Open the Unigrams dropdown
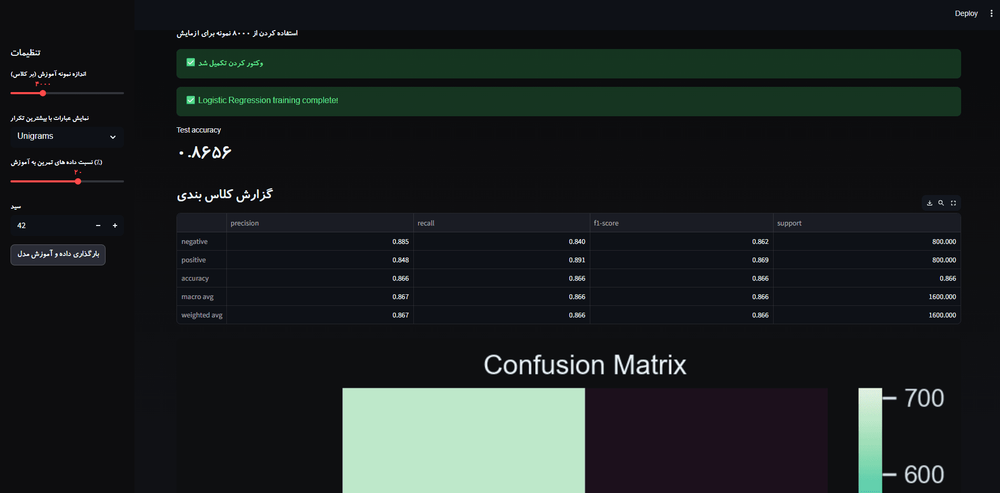 coord(67,136)
